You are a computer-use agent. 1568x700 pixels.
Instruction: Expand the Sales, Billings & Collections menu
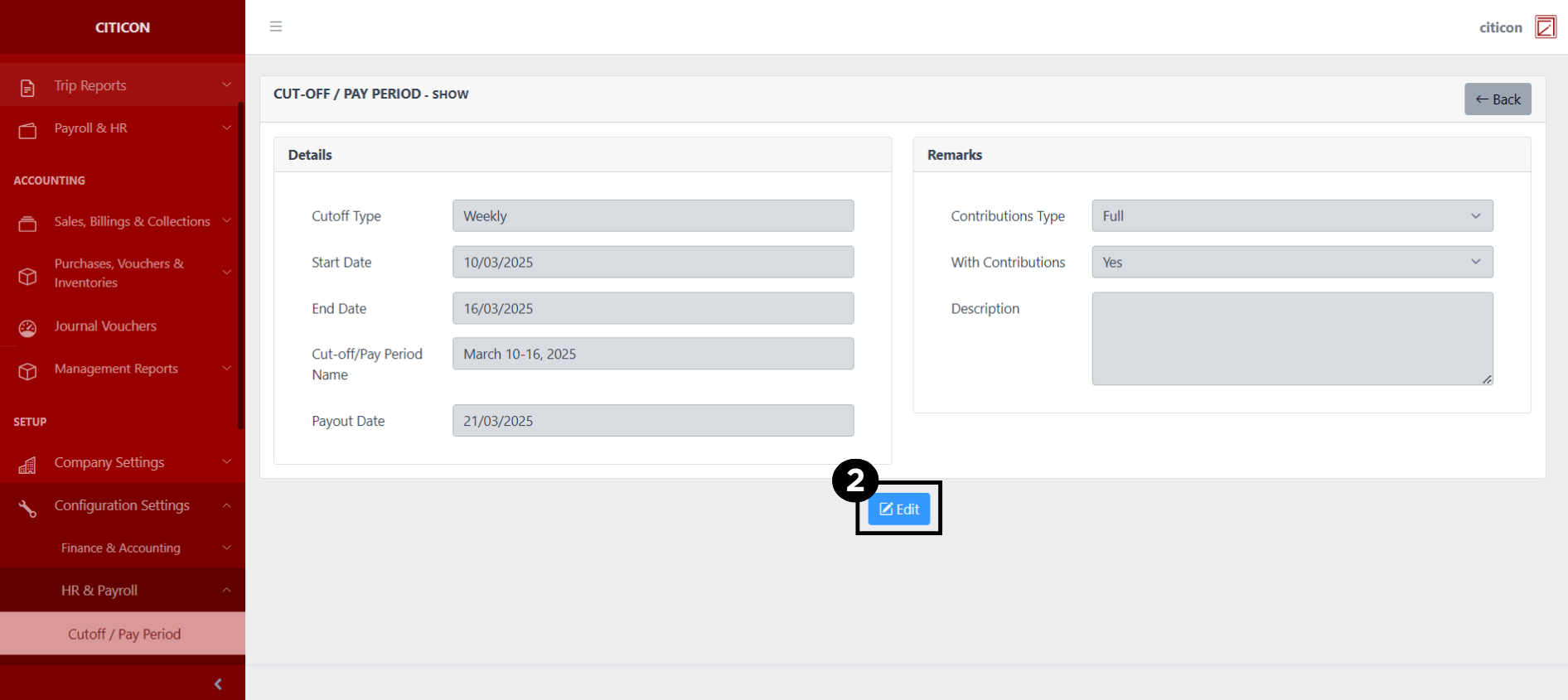(x=133, y=221)
